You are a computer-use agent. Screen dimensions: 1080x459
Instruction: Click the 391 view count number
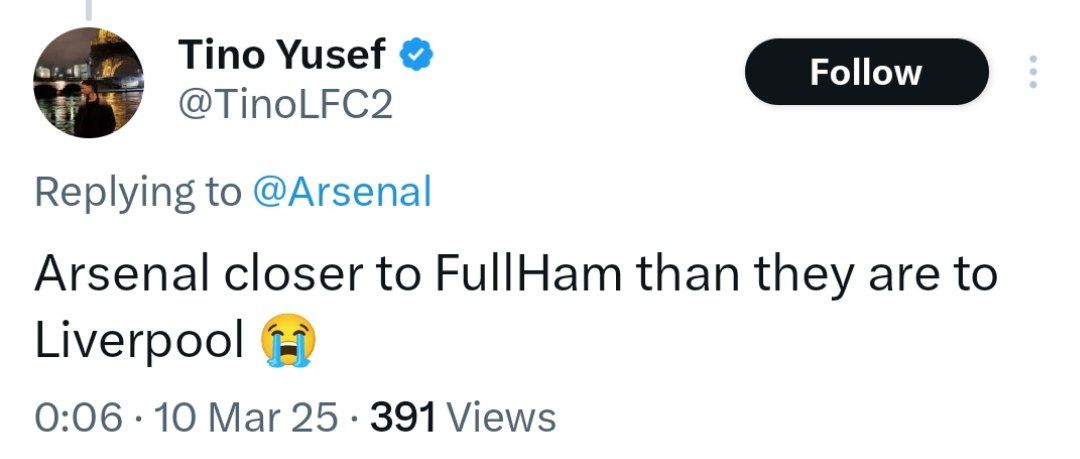[403, 416]
